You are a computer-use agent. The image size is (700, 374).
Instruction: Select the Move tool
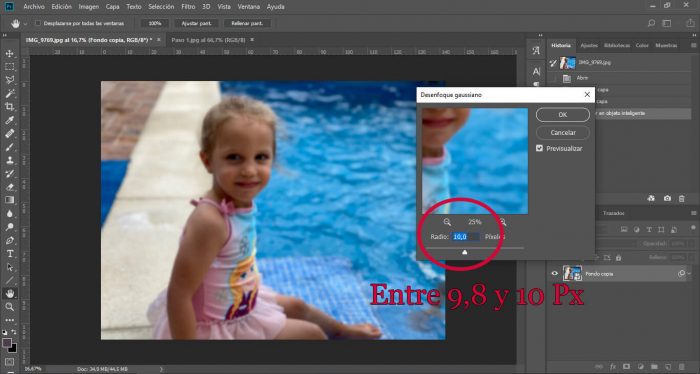pos(9,54)
